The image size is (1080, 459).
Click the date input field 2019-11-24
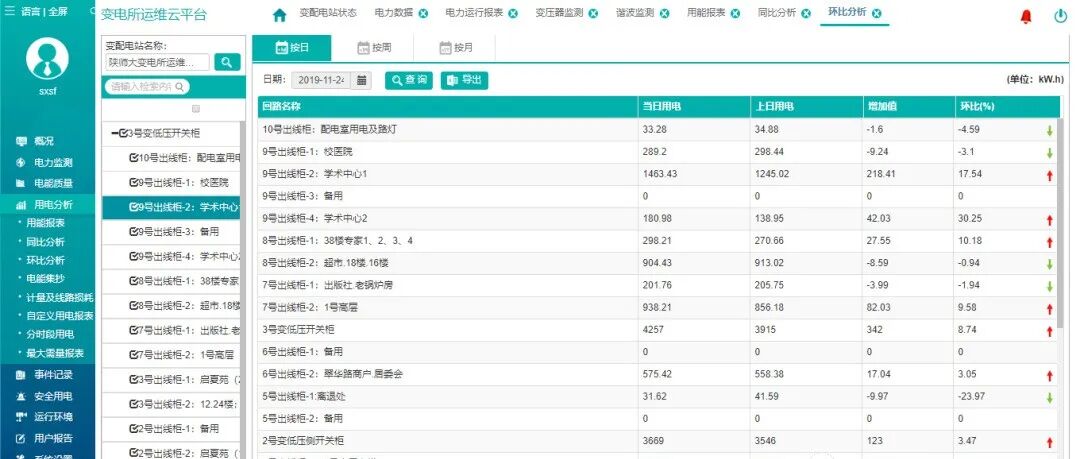tap(321, 80)
